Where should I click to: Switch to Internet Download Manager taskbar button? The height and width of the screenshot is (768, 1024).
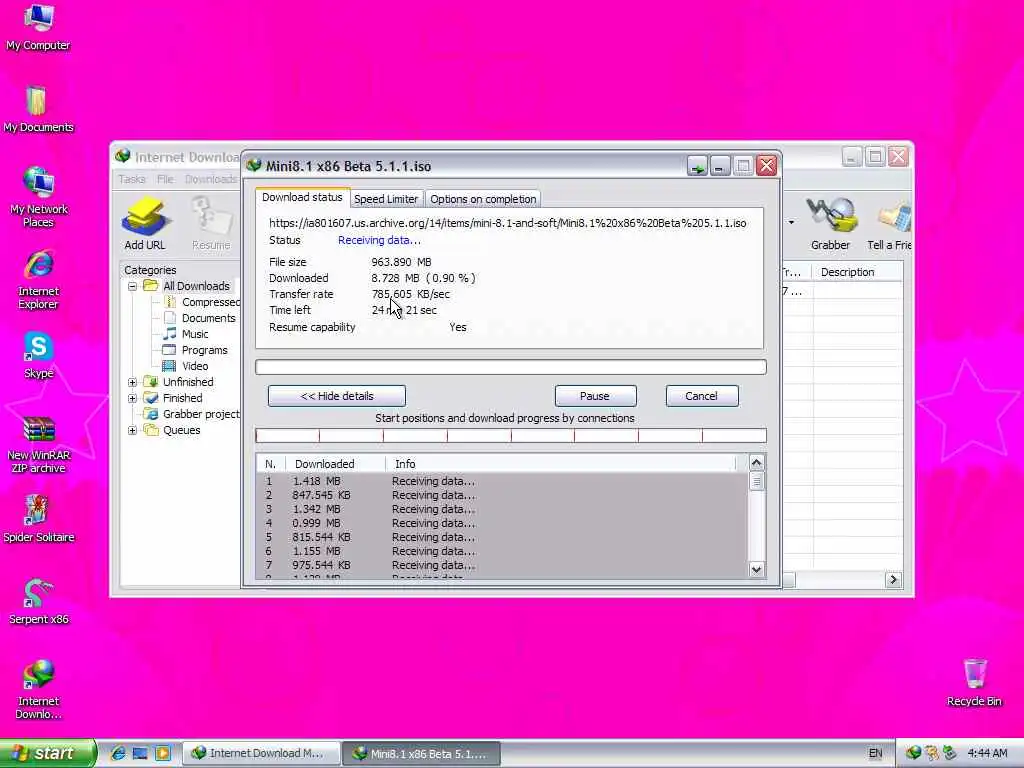point(260,753)
